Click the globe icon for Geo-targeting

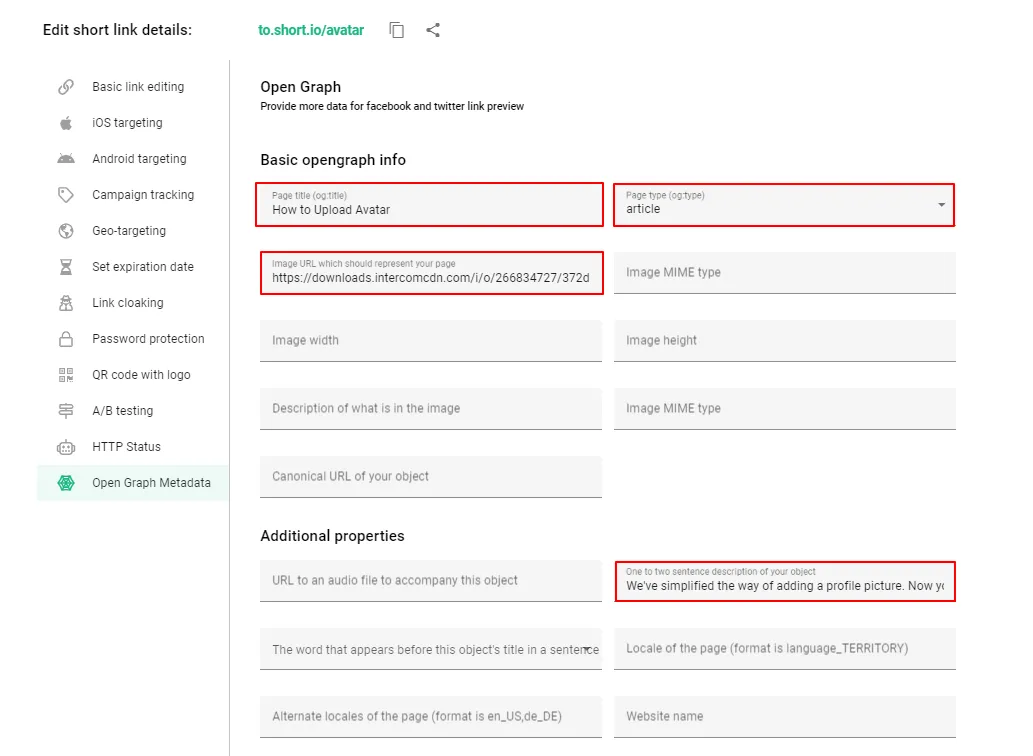[66, 231]
